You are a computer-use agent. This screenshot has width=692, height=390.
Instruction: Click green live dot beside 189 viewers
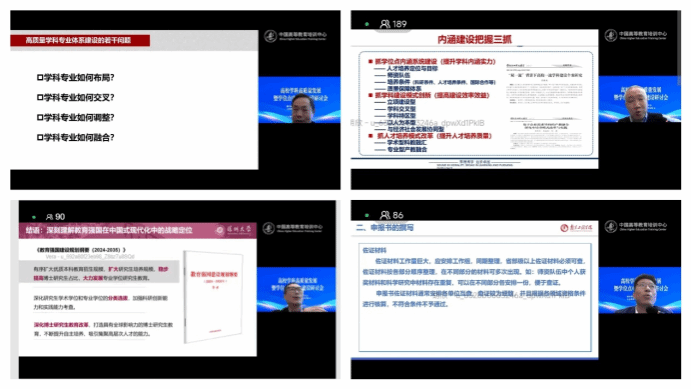pos(367,24)
